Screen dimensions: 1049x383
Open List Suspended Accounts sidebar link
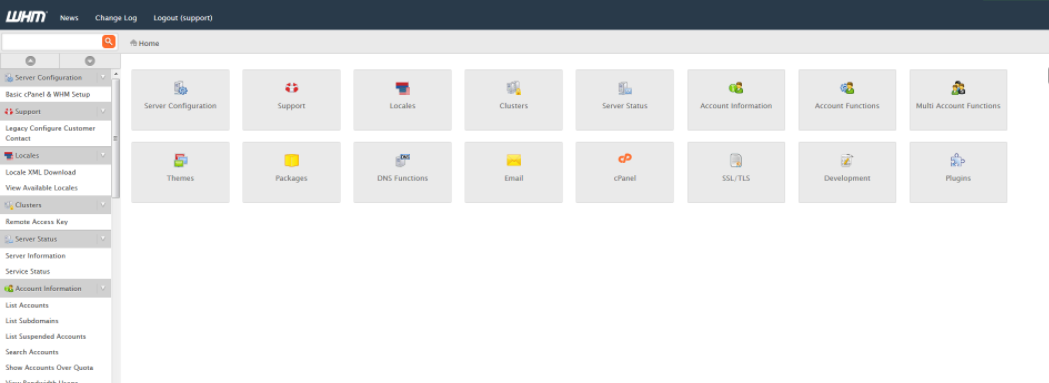[45, 337]
